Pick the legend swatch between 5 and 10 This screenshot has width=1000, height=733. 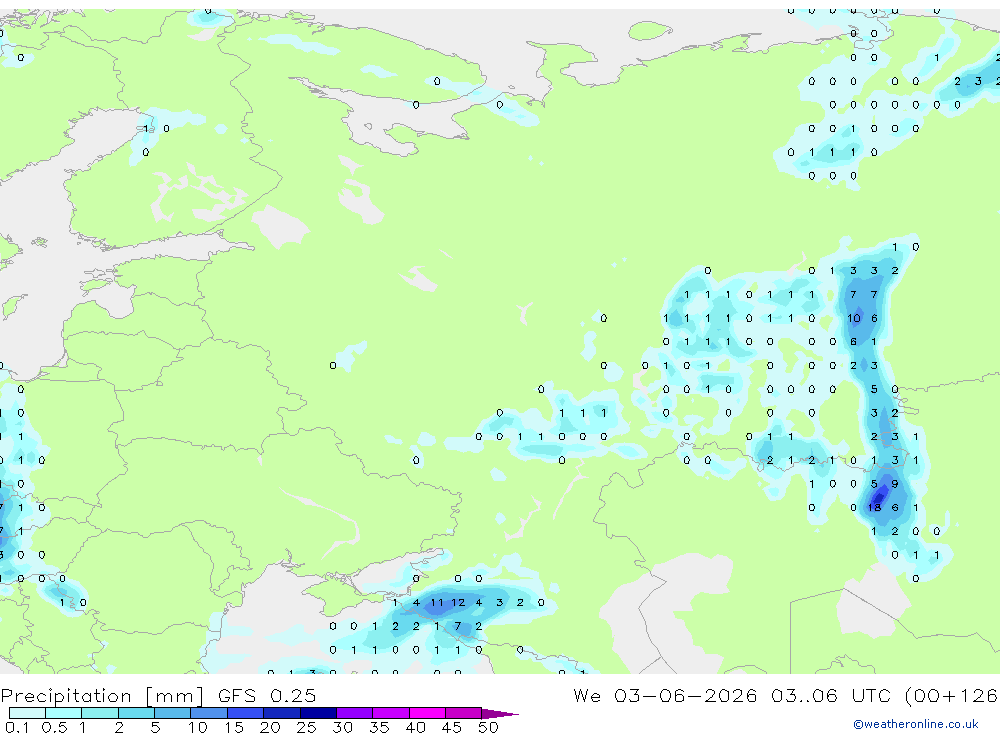tap(172, 713)
